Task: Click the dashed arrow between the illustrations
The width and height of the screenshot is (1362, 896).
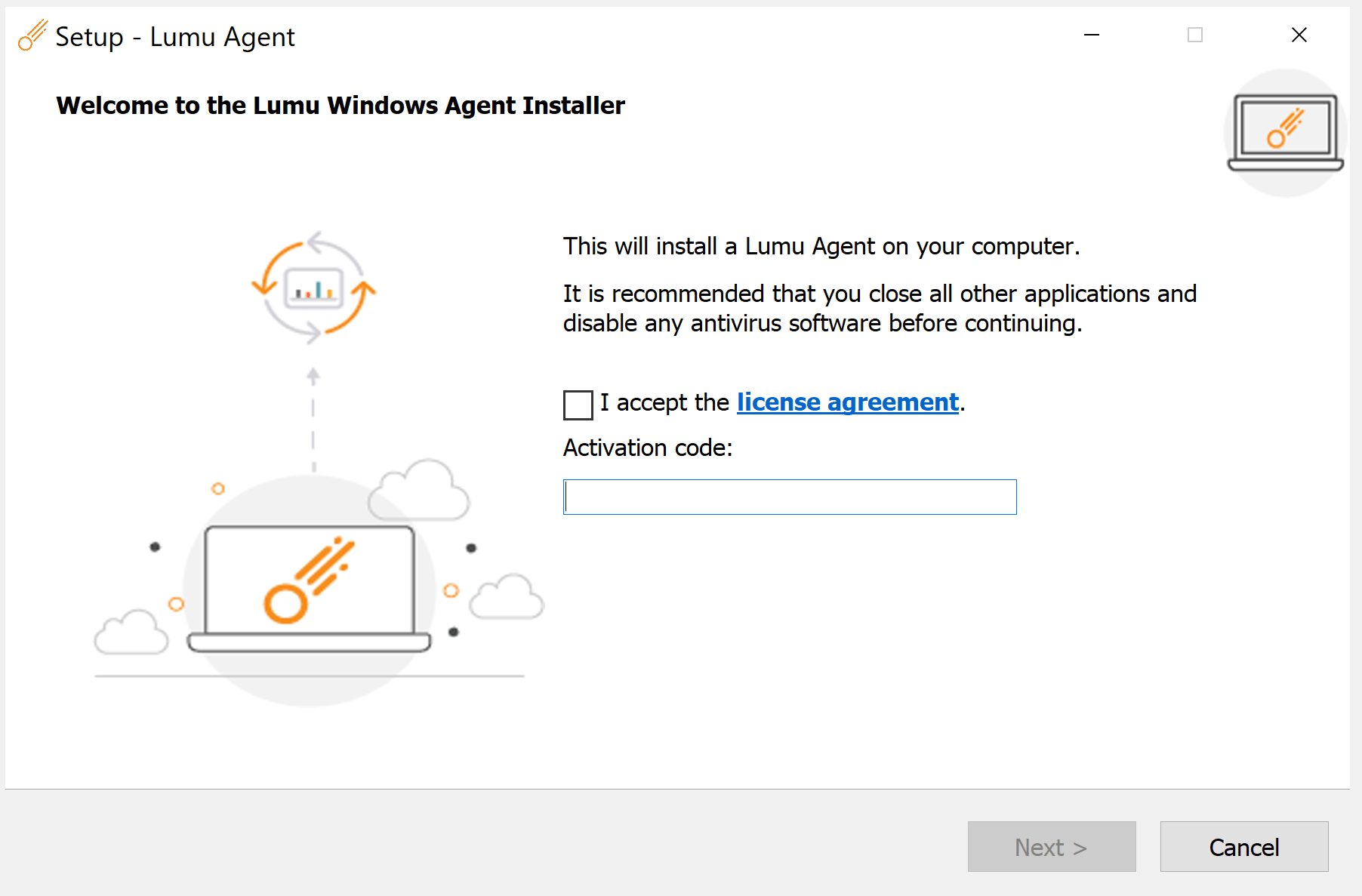Action: pos(313,415)
